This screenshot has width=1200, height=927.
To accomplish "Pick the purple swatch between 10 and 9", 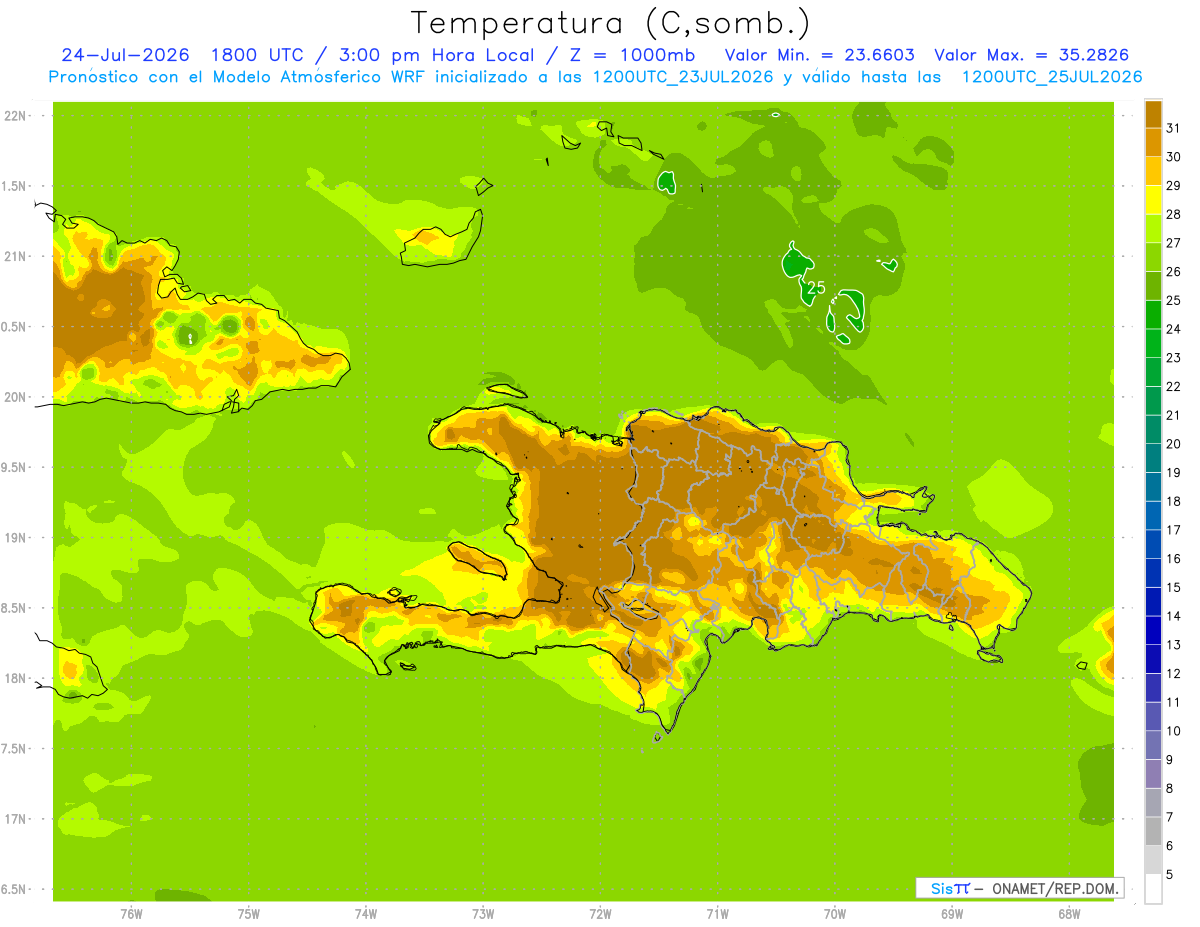I will pos(1153,745).
